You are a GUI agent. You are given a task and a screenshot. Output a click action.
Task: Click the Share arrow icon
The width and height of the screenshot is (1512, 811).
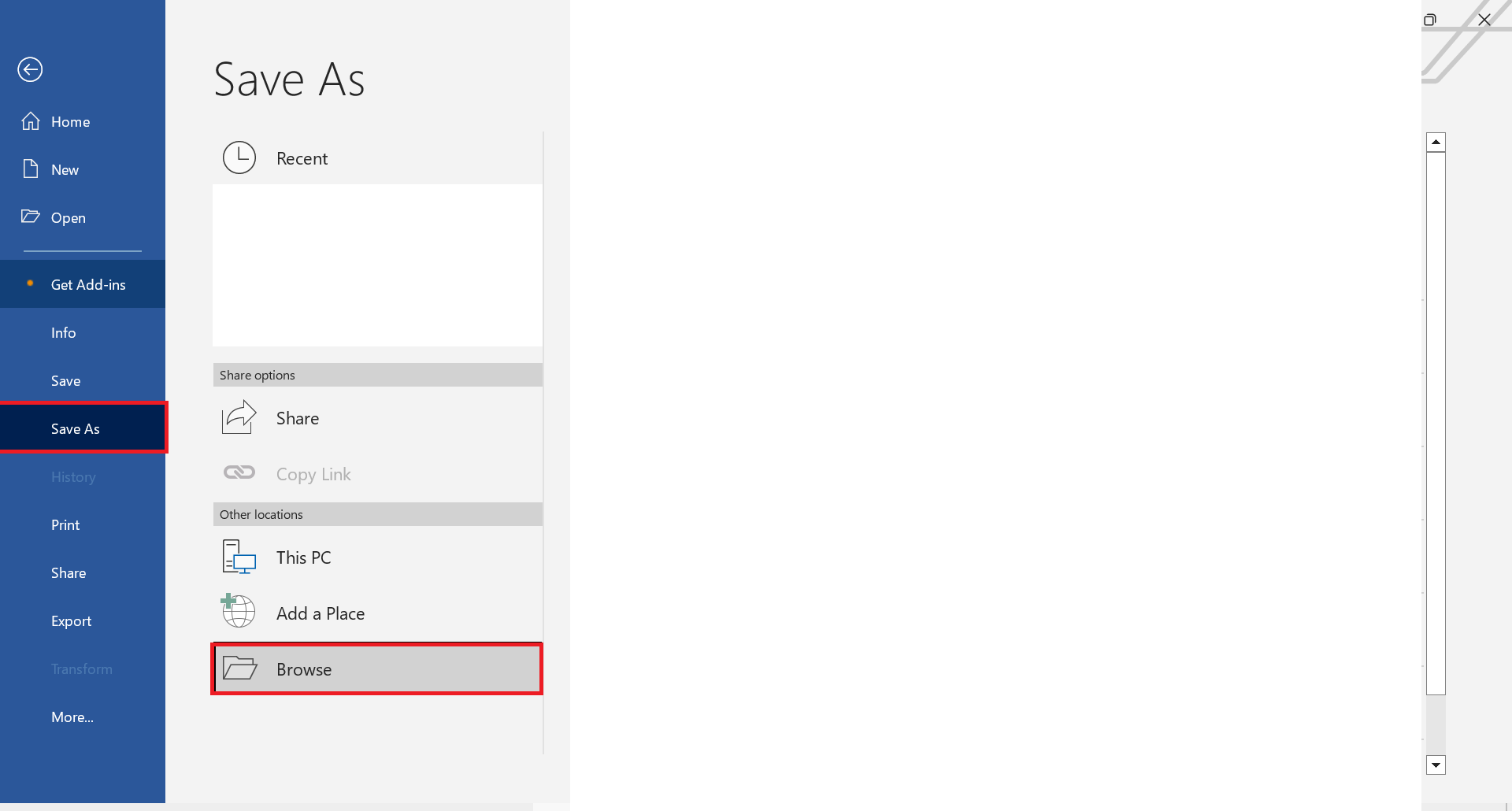coord(239,417)
